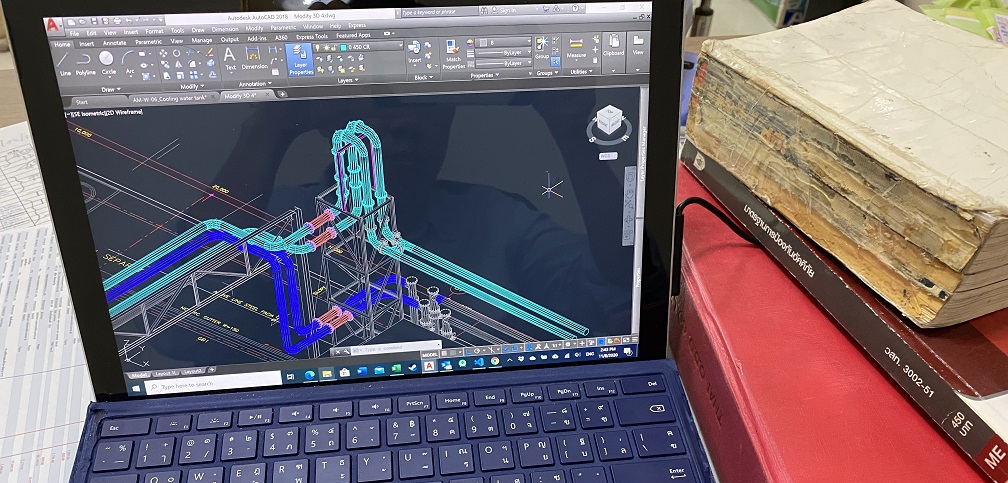Switch to the Layout1 tab
The image size is (1008, 483).
pos(166,373)
